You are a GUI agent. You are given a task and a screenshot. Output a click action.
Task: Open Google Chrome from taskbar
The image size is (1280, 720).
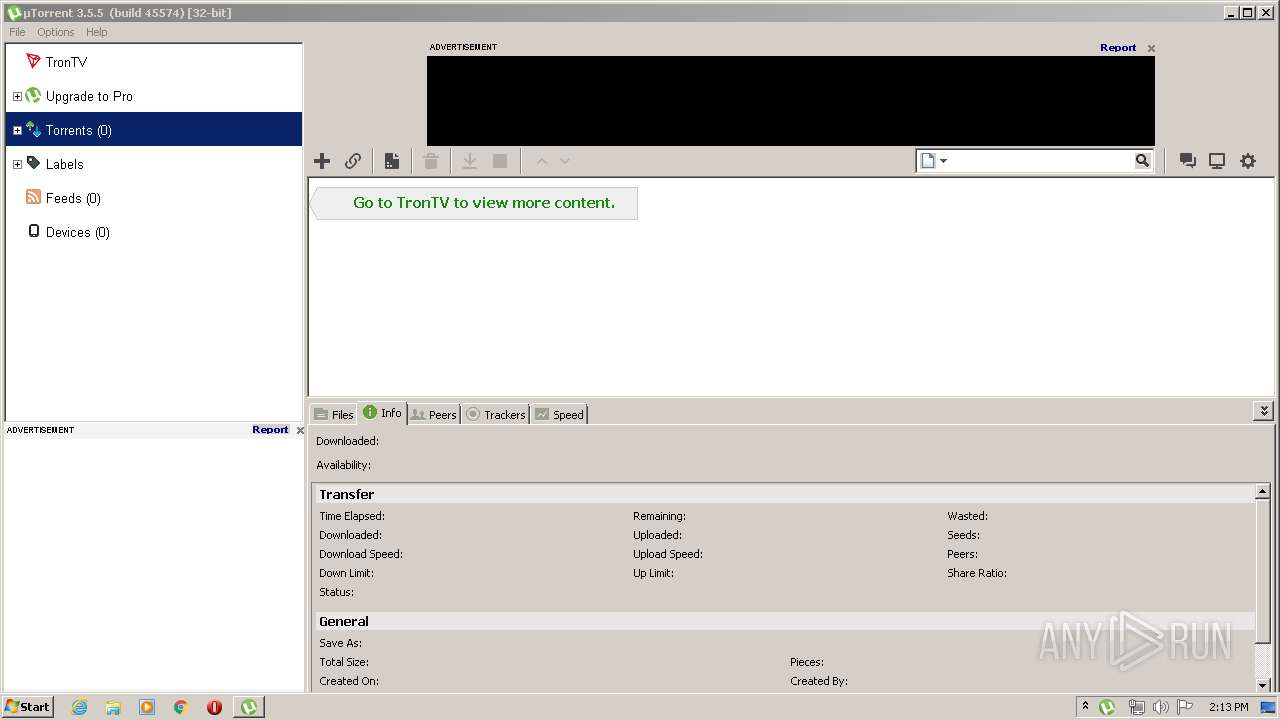(181, 707)
